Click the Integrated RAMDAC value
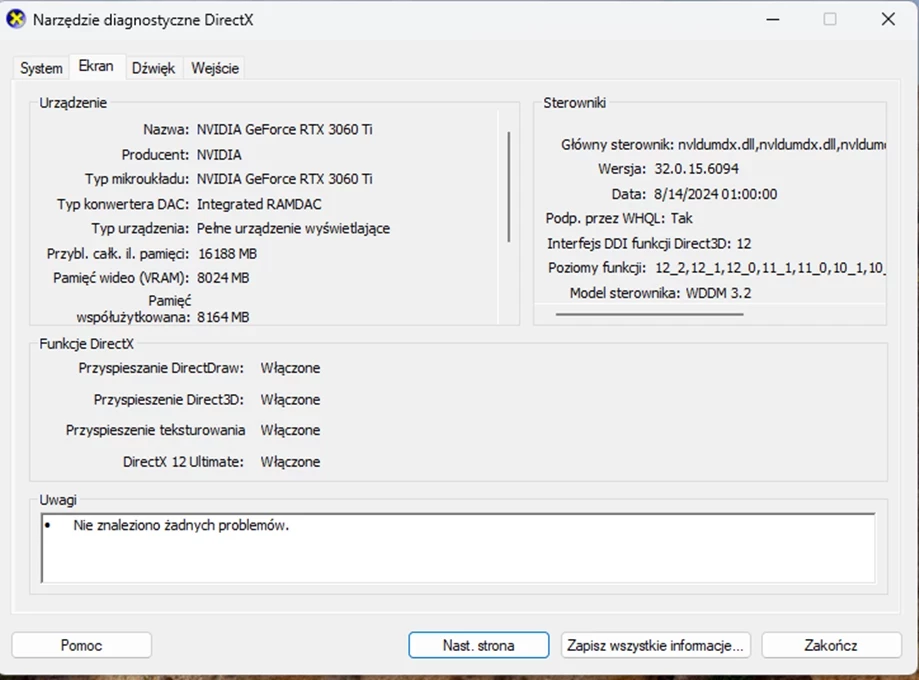This screenshot has width=919, height=680. (259, 204)
